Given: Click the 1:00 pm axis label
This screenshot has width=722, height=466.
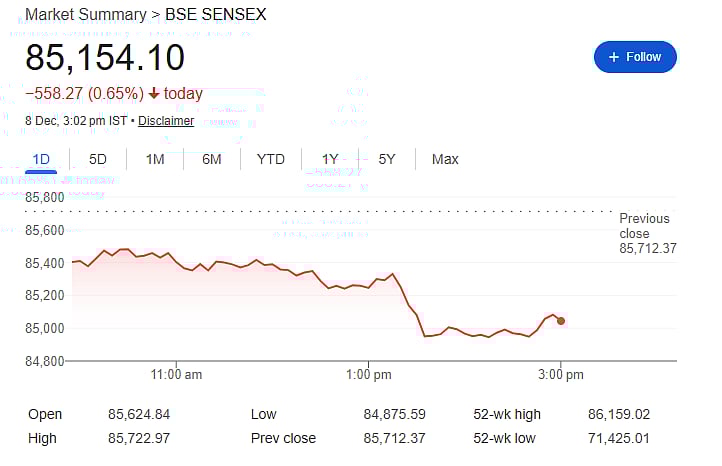Looking at the screenshot, I should 368,375.
